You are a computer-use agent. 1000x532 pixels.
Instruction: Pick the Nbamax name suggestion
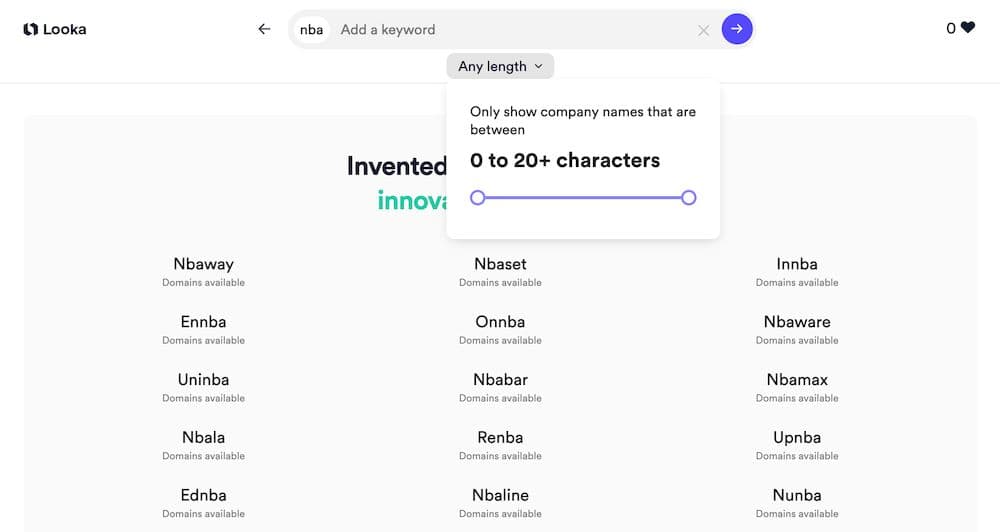(x=797, y=380)
